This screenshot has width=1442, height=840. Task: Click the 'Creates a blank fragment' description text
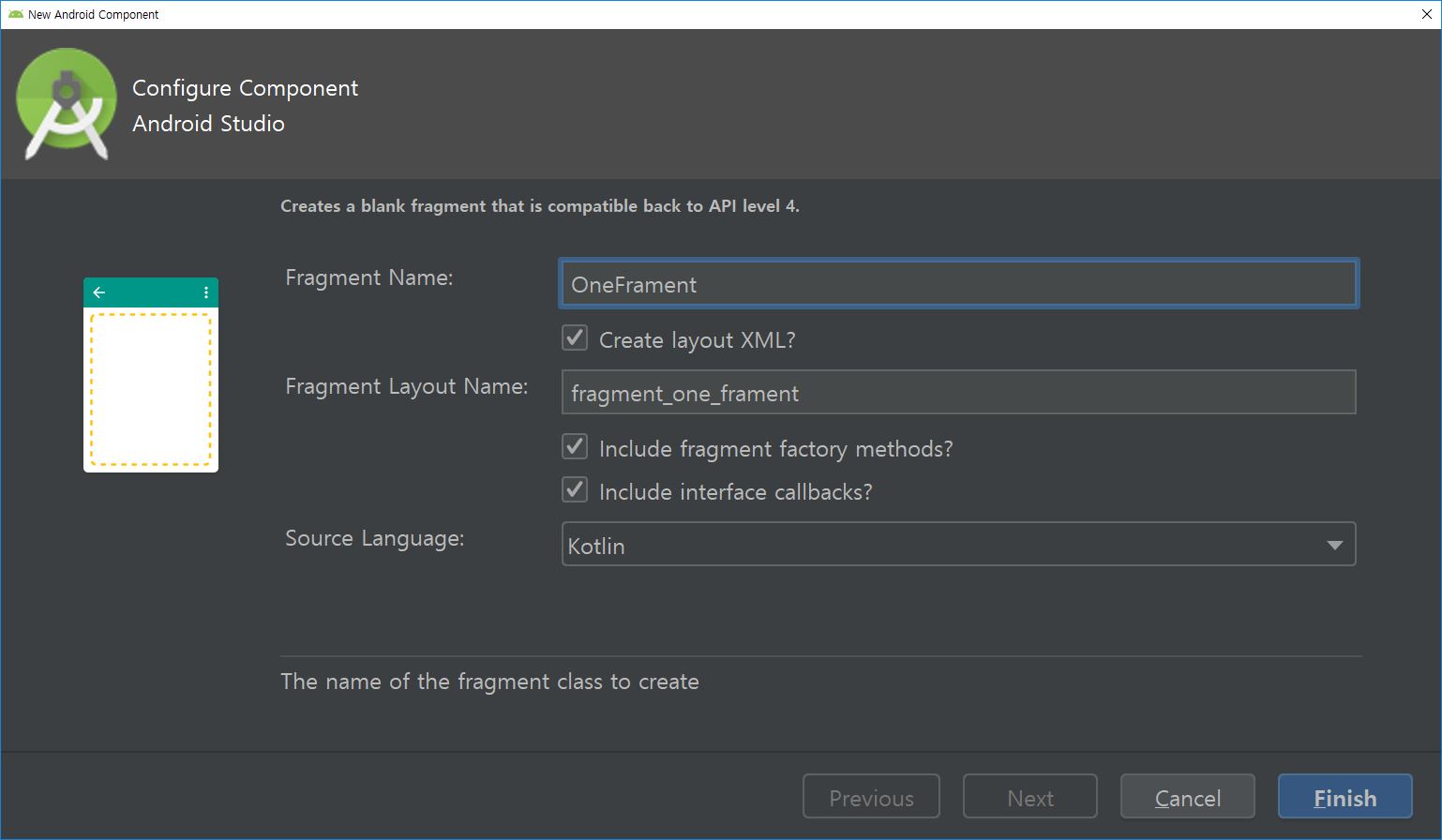[540, 206]
